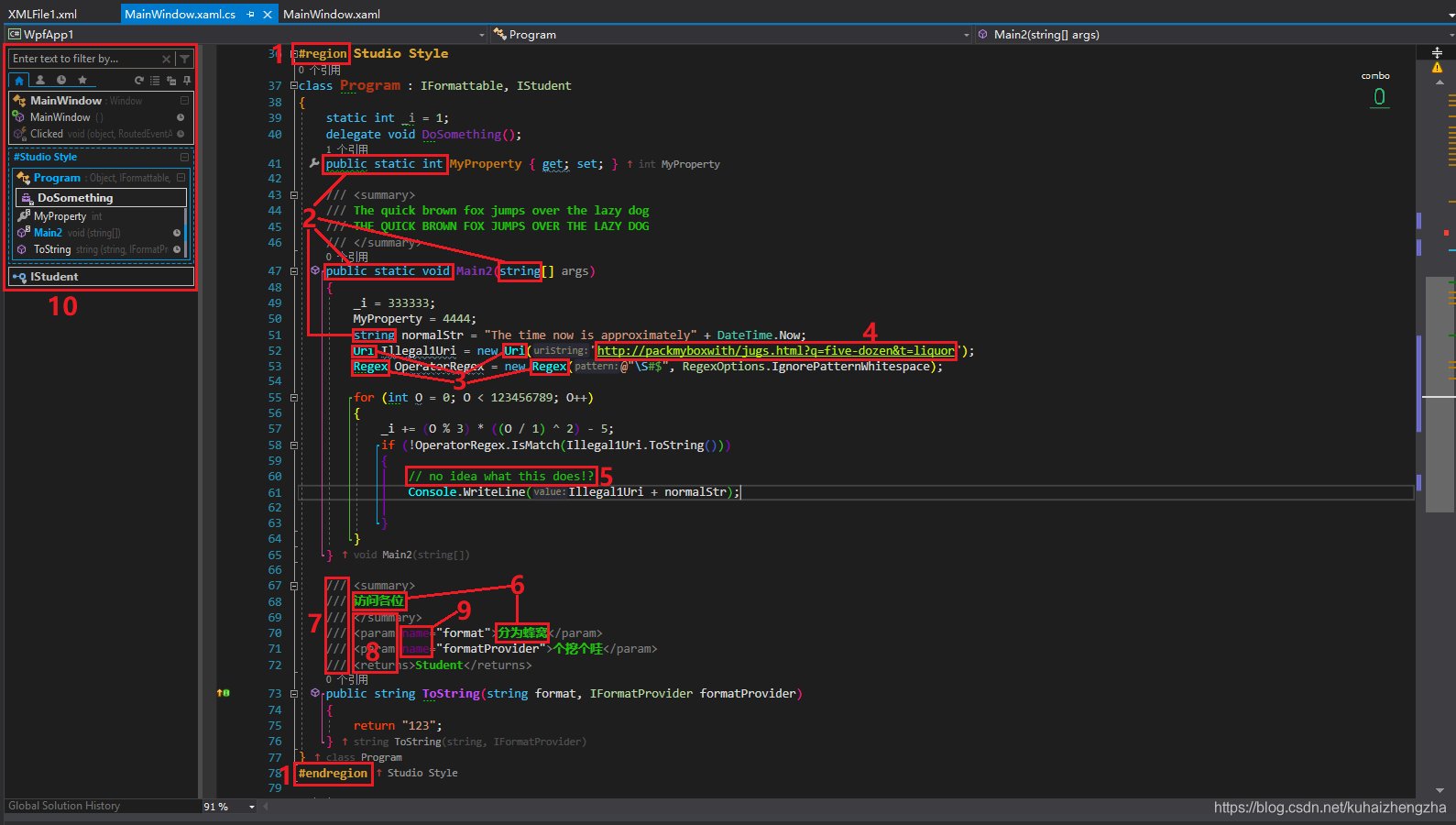Image resolution: width=1456 pixels, height=825 pixels.
Task: Click the clock icon on Clicked row
Action: 181,134
